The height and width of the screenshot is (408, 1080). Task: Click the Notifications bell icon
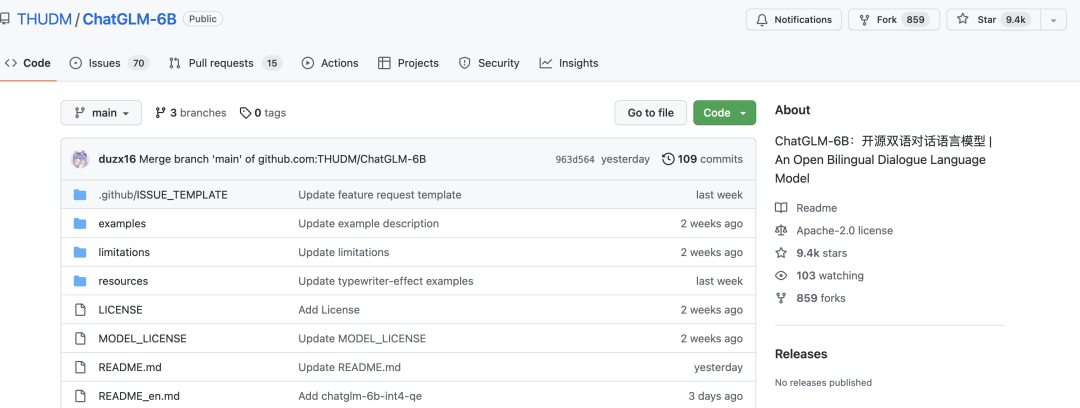tap(762, 20)
